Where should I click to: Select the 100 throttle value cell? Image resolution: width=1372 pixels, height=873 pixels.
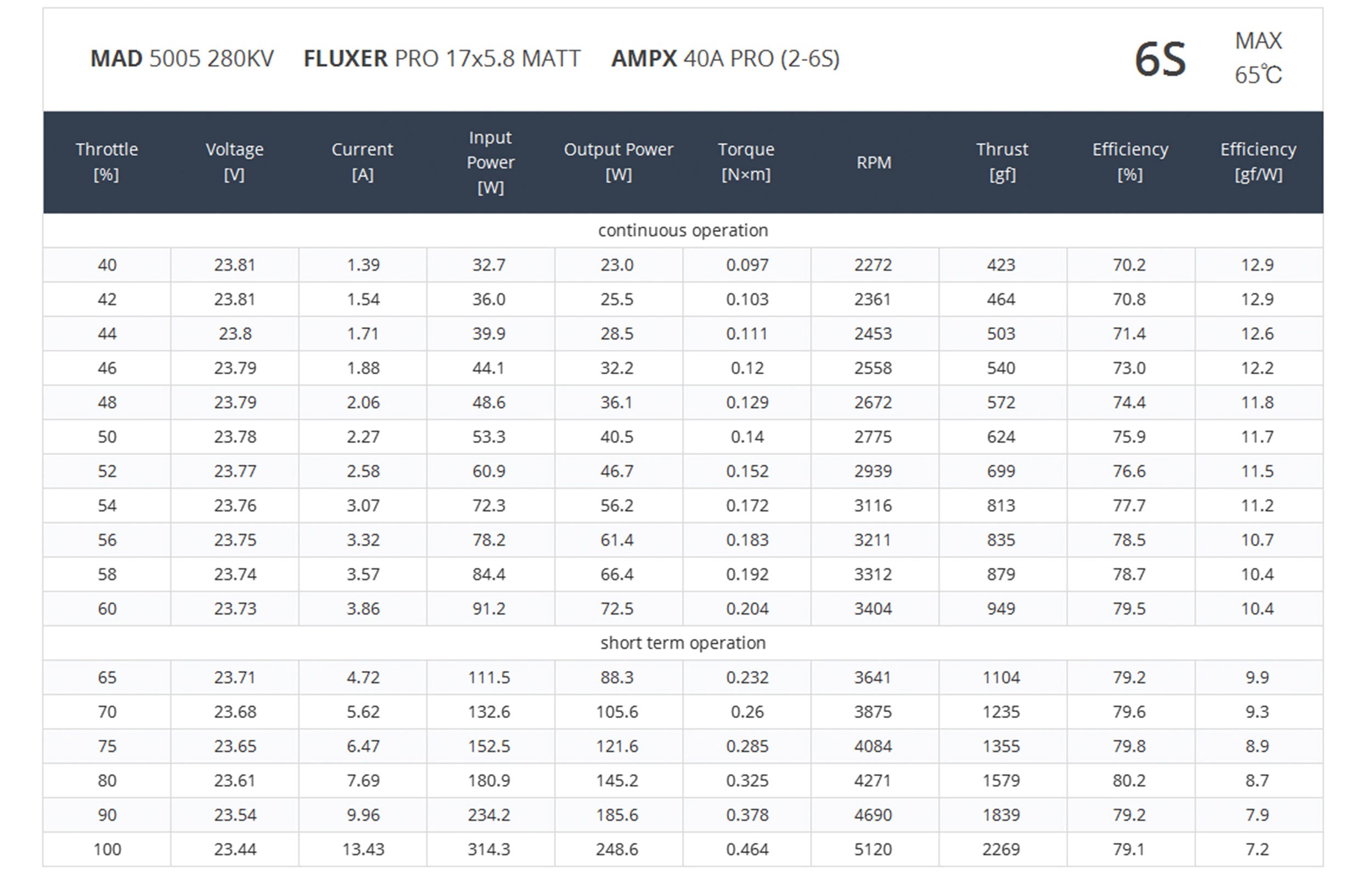pyautogui.click(x=107, y=849)
